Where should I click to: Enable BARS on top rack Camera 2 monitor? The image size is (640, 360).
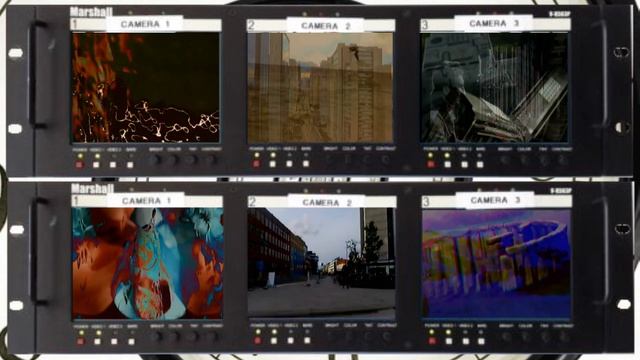coord(306,164)
